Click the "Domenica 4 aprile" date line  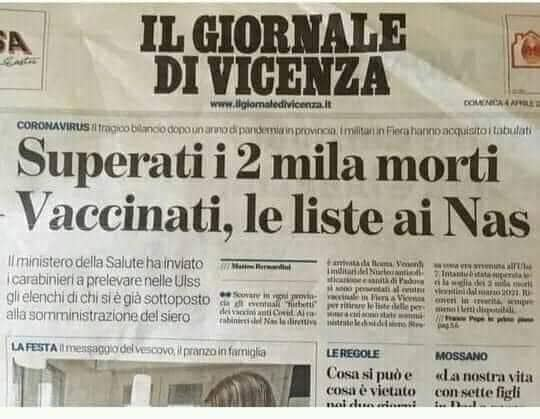(x=501, y=103)
